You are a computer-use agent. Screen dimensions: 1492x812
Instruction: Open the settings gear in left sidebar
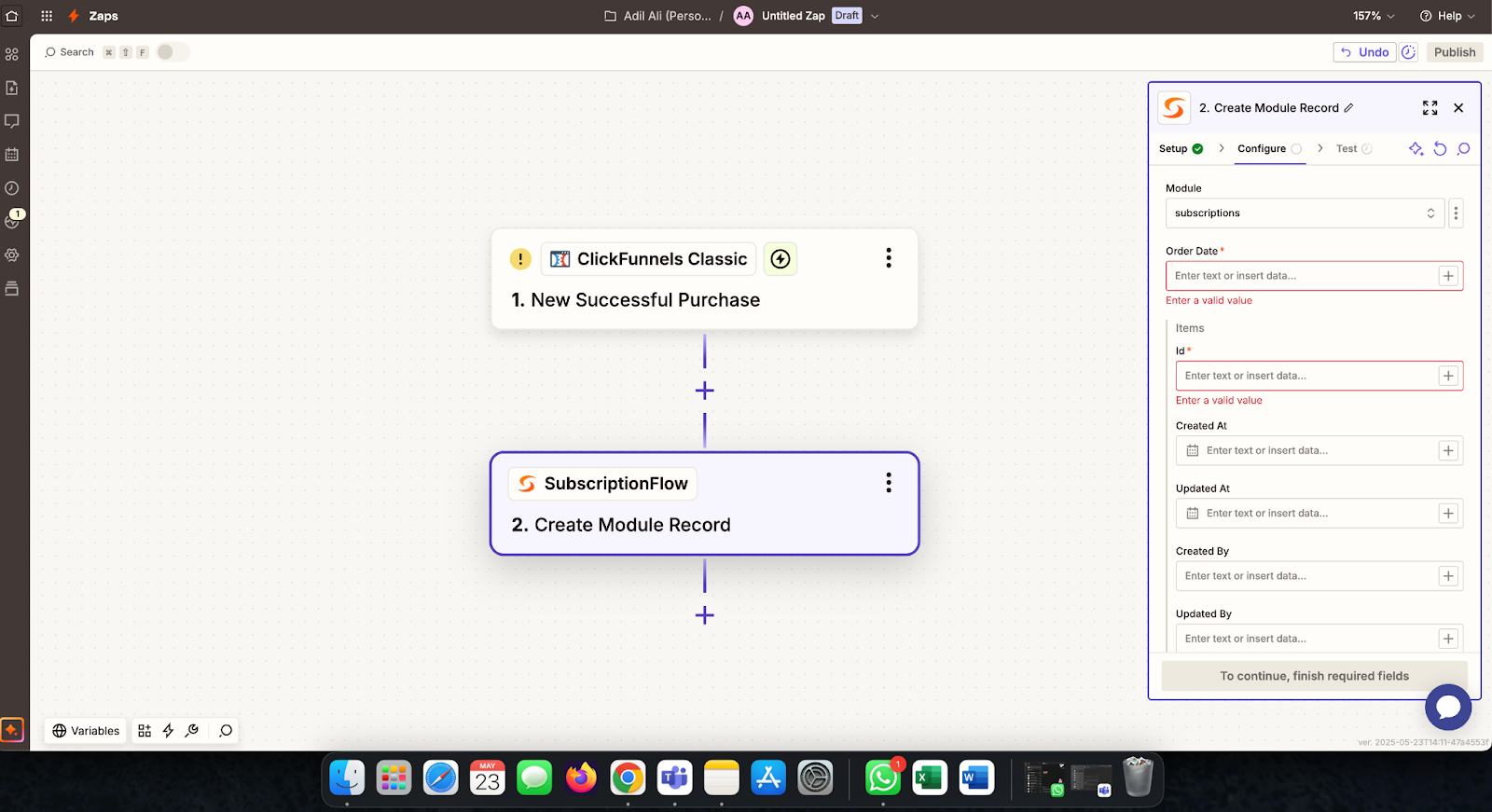[12, 255]
